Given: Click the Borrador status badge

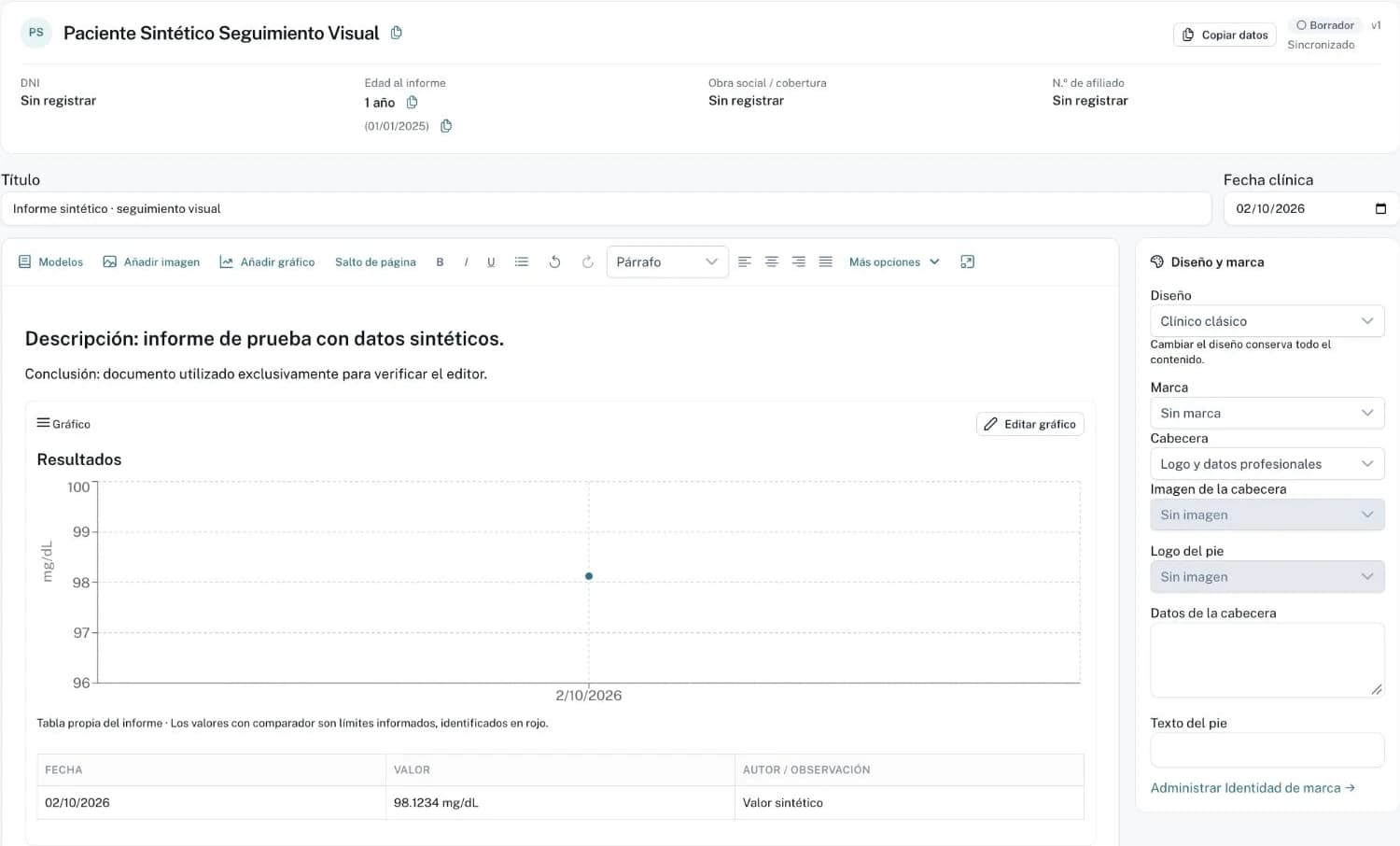Looking at the screenshot, I should coord(1325,25).
